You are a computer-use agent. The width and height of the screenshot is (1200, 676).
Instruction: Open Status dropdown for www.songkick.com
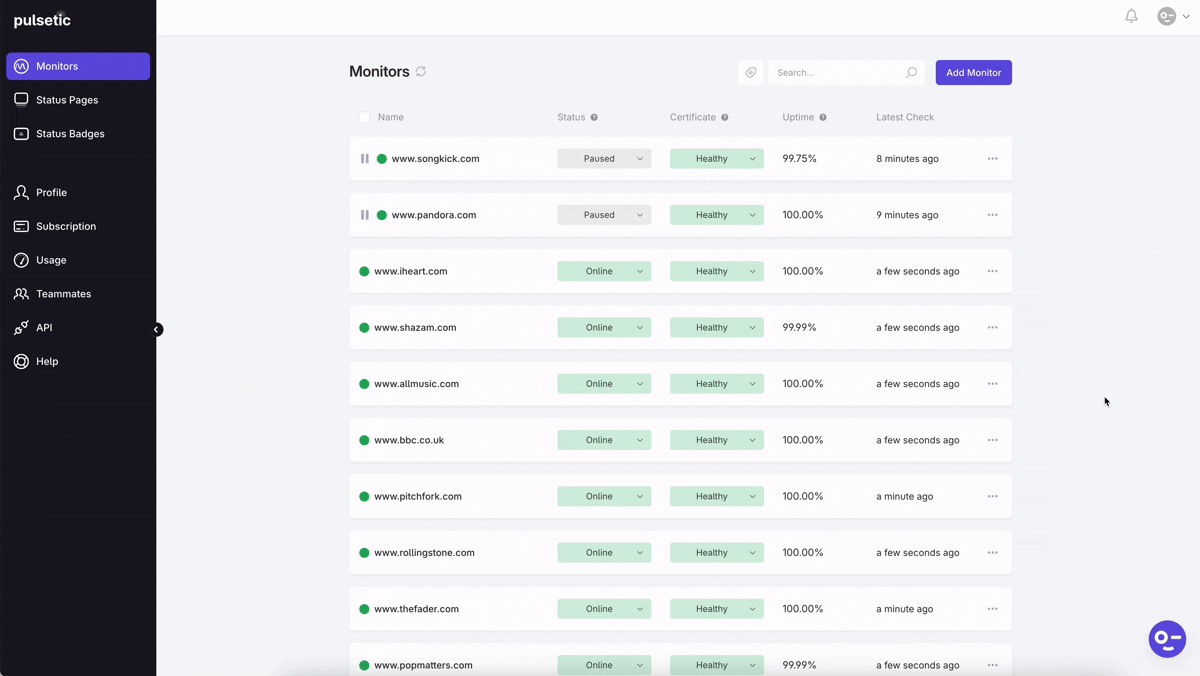click(604, 159)
